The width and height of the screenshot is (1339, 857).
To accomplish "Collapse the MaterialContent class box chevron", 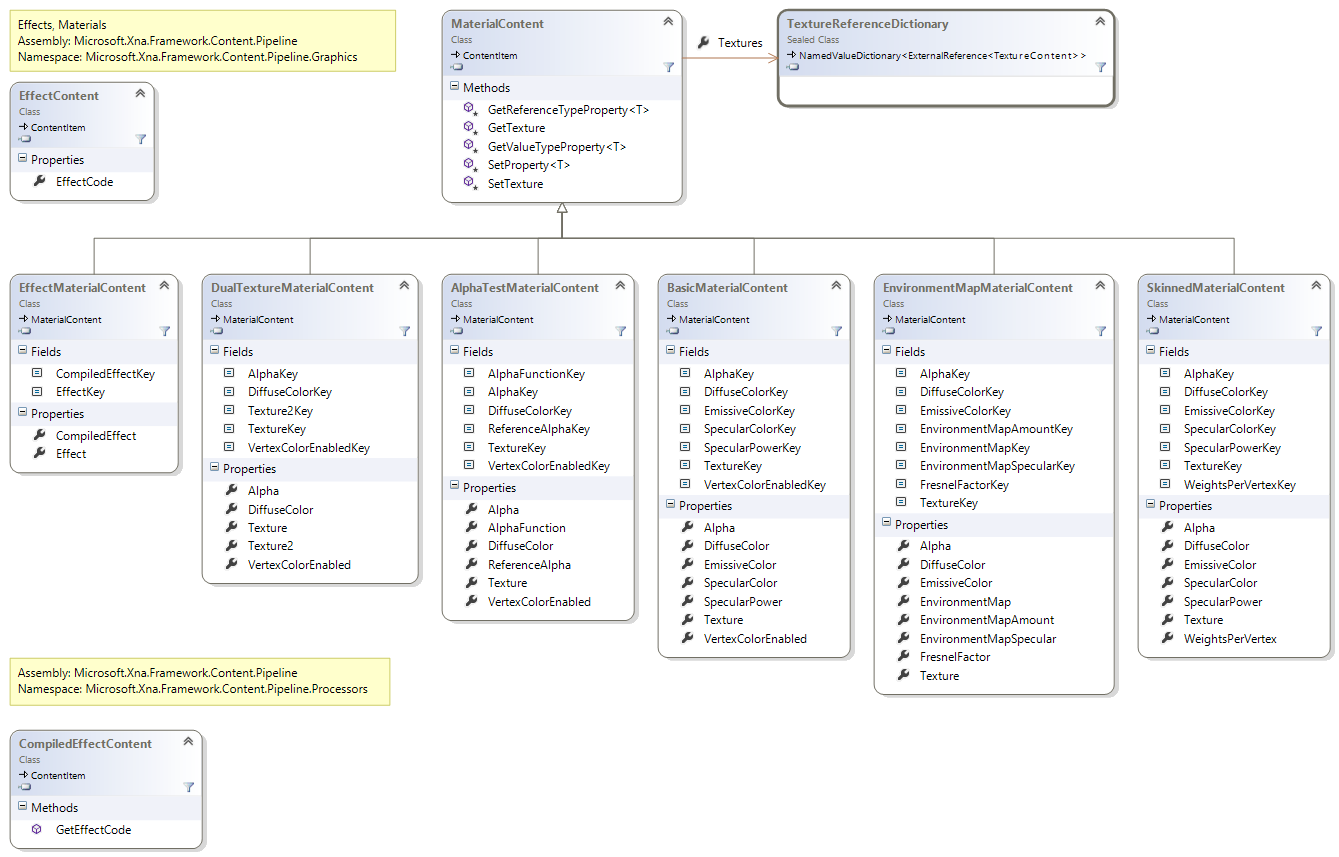I will click(x=668, y=21).
